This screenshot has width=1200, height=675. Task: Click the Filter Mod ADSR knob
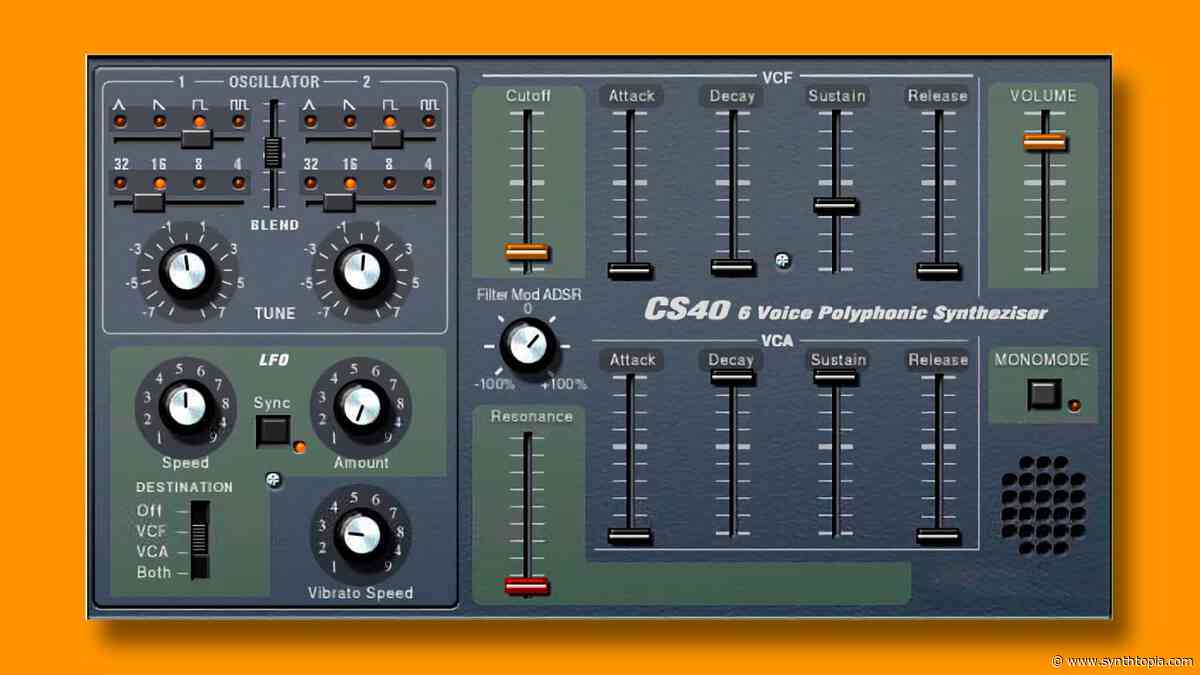coord(527,346)
